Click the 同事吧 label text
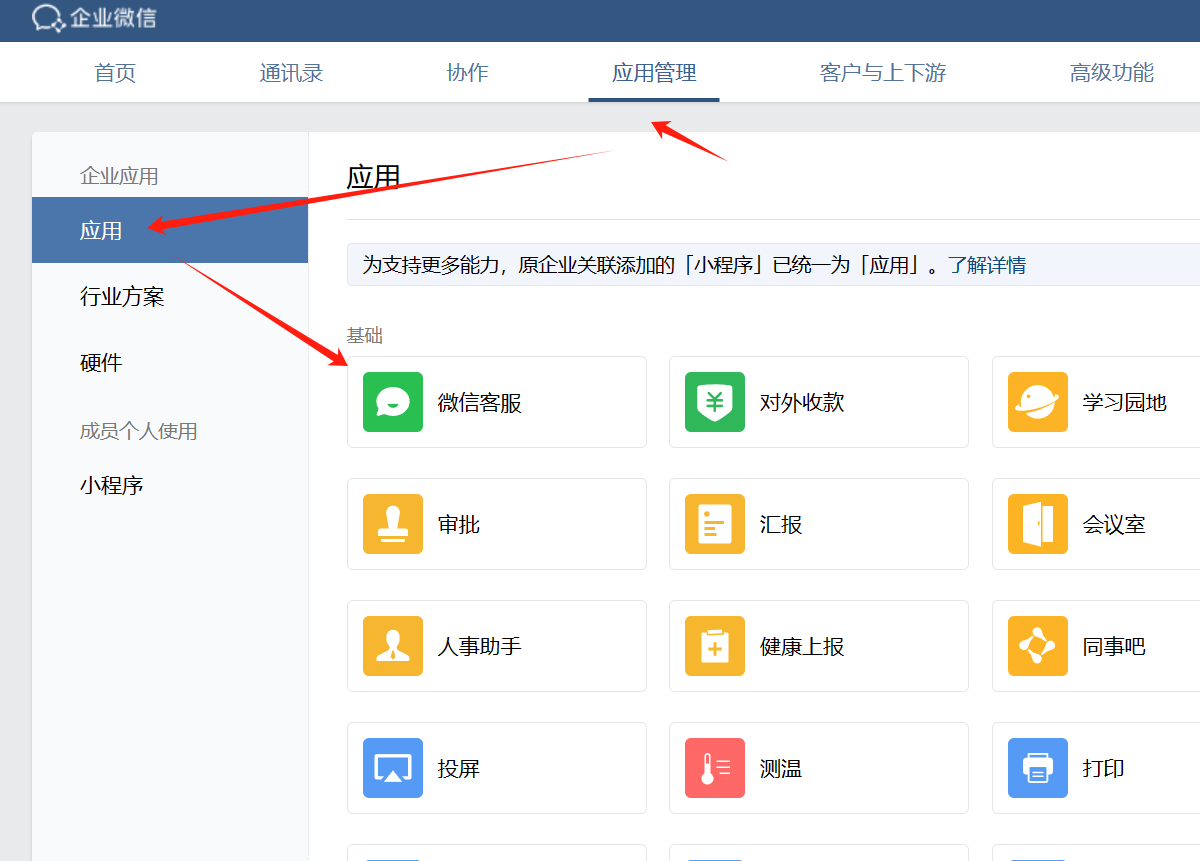Viewport: 1200px width, 861px height. point(1114,647)
